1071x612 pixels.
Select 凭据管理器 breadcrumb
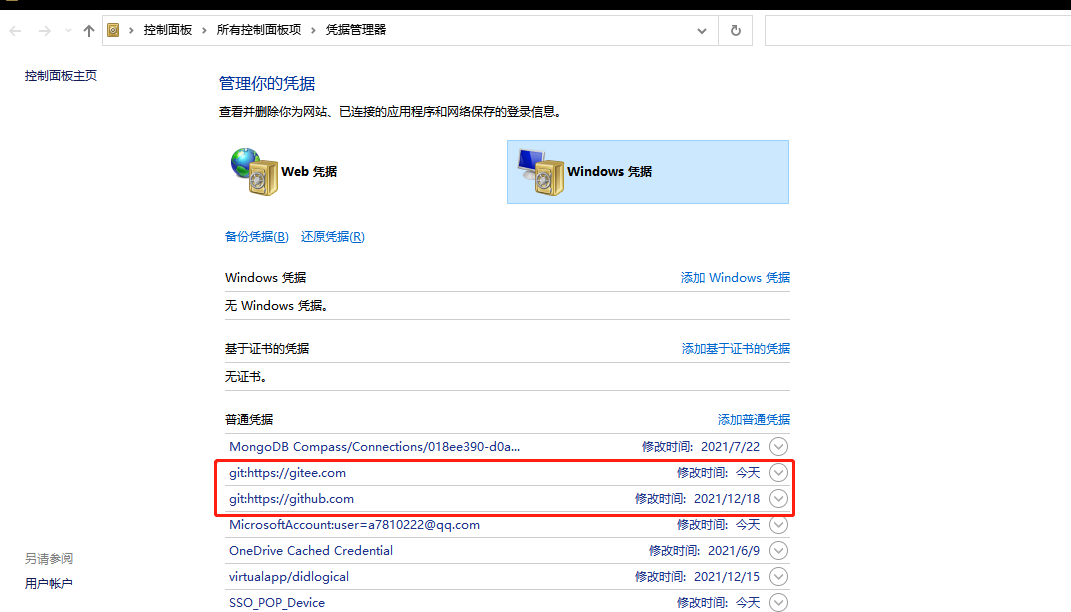click(356, 30)
